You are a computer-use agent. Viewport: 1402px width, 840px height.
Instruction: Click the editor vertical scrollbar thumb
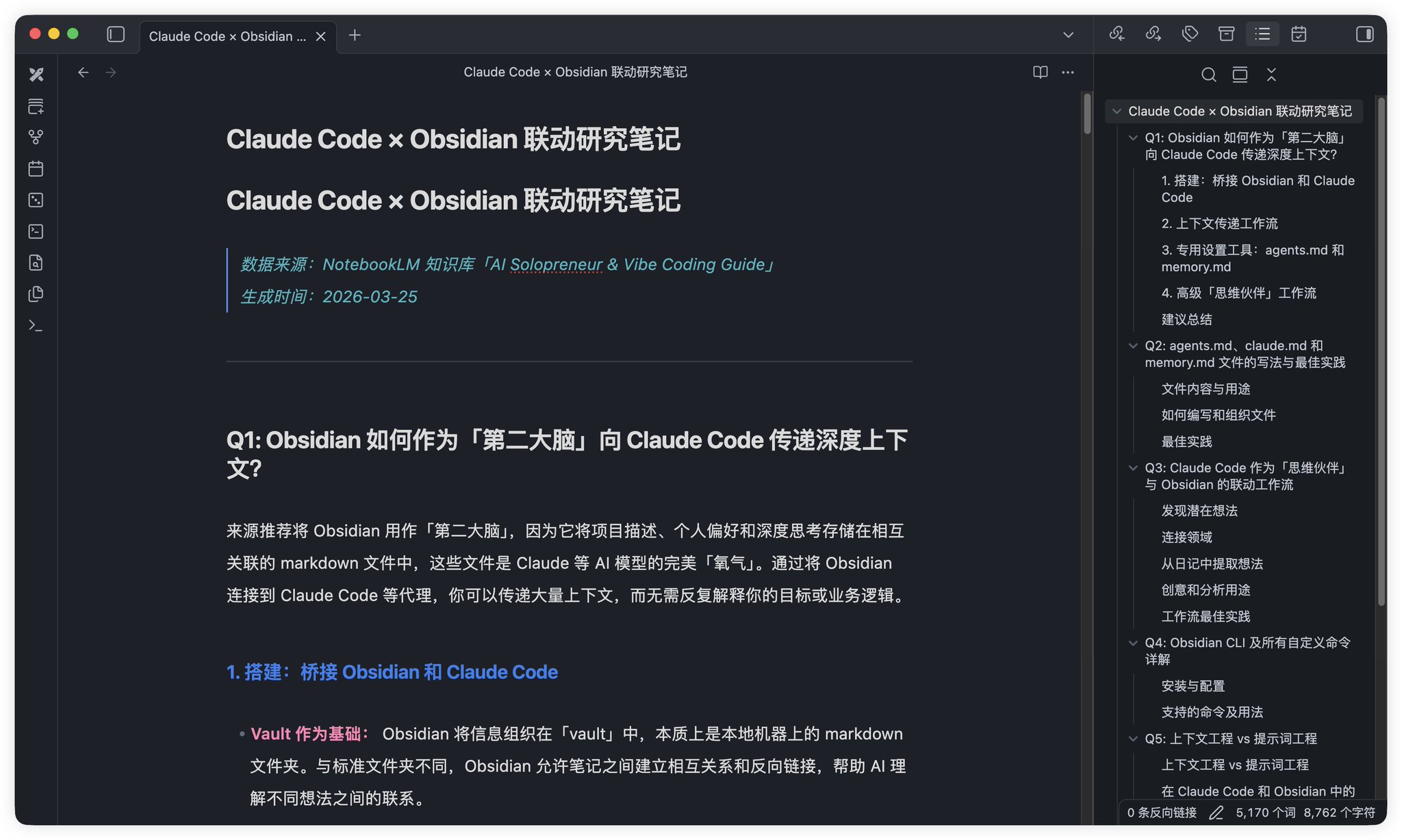tap(1087, 114)
